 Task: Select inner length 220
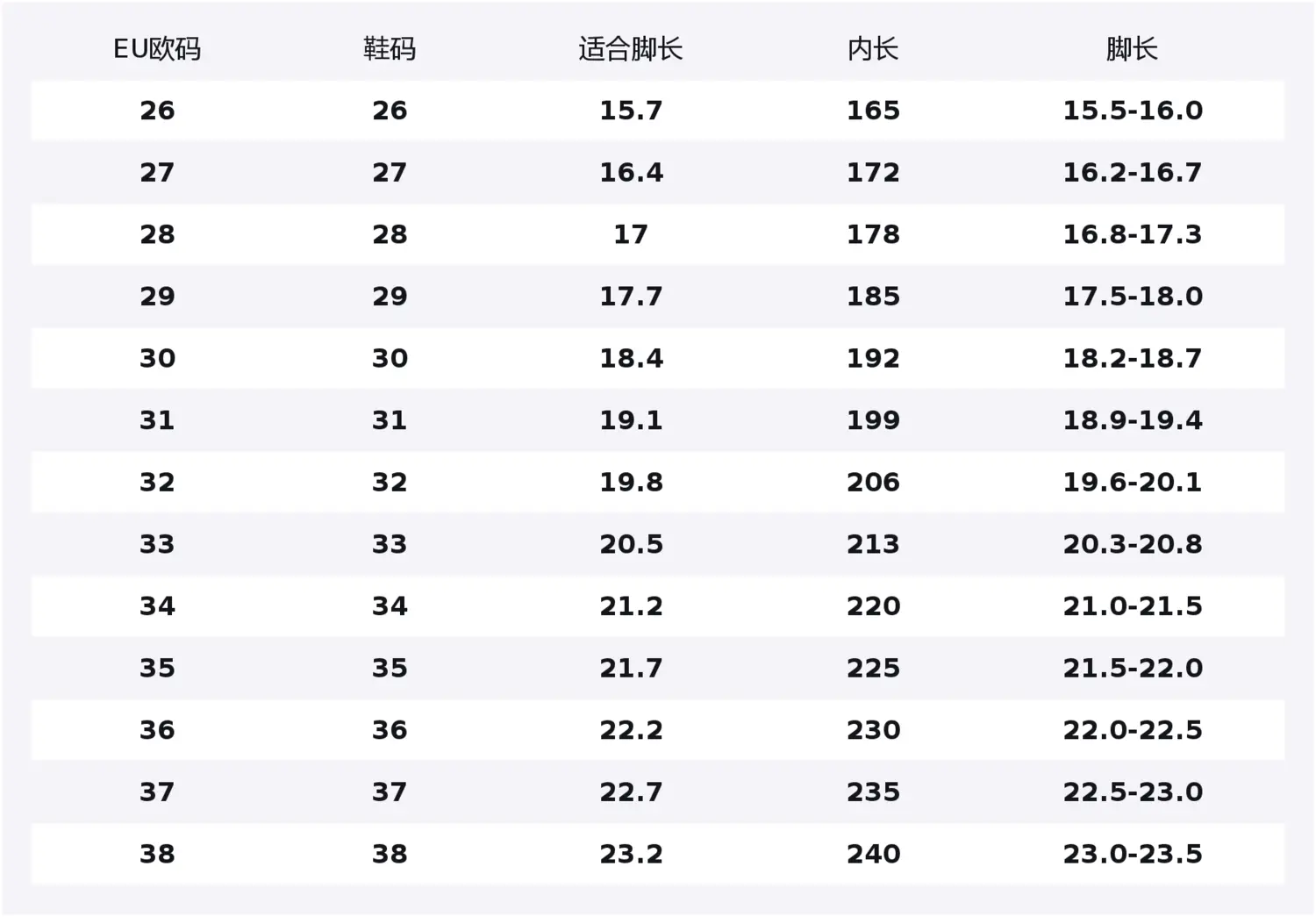click(x=873, y=606)
